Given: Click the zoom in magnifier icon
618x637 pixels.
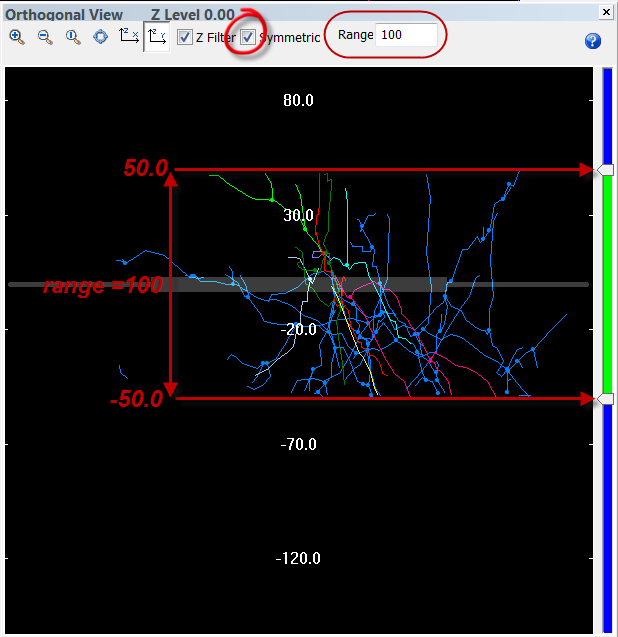Looking at the screenshot, I should [x=17, y=37].
